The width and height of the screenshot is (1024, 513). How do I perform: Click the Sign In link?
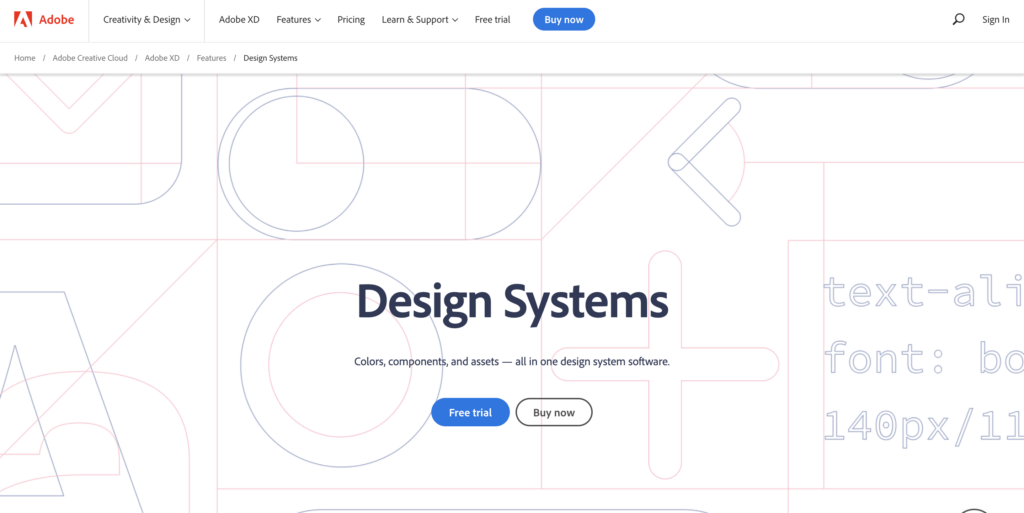tap(995, 20)
